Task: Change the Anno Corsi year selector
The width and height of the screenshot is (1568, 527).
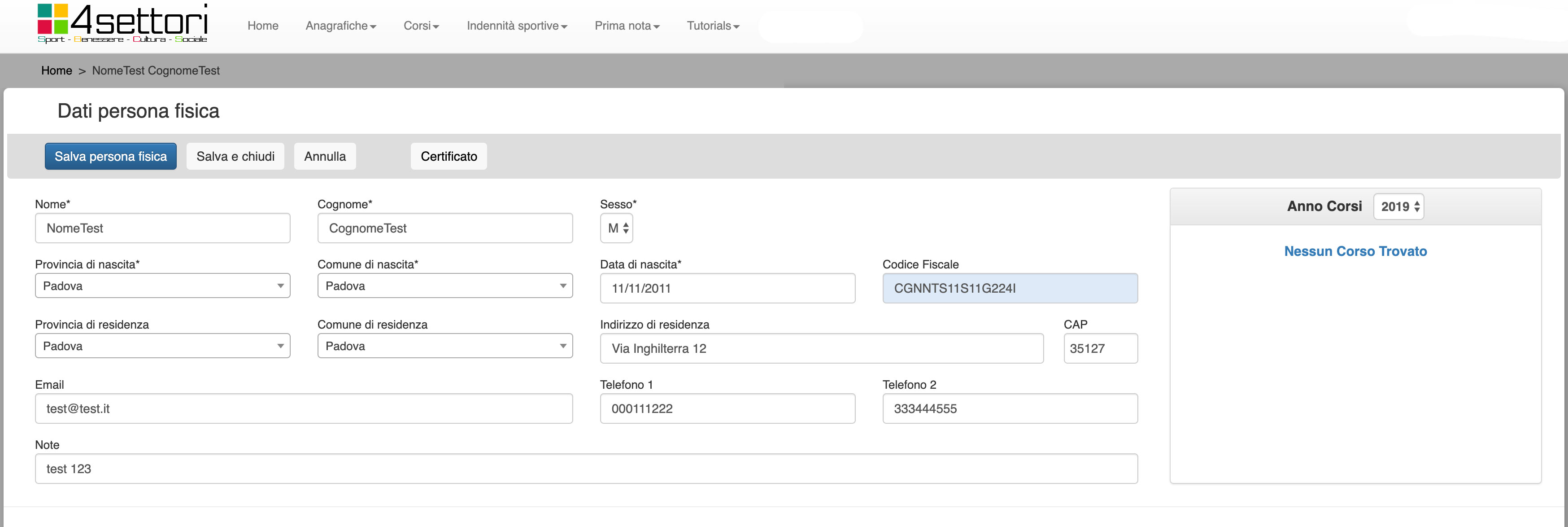Action: coord(1398,206)
